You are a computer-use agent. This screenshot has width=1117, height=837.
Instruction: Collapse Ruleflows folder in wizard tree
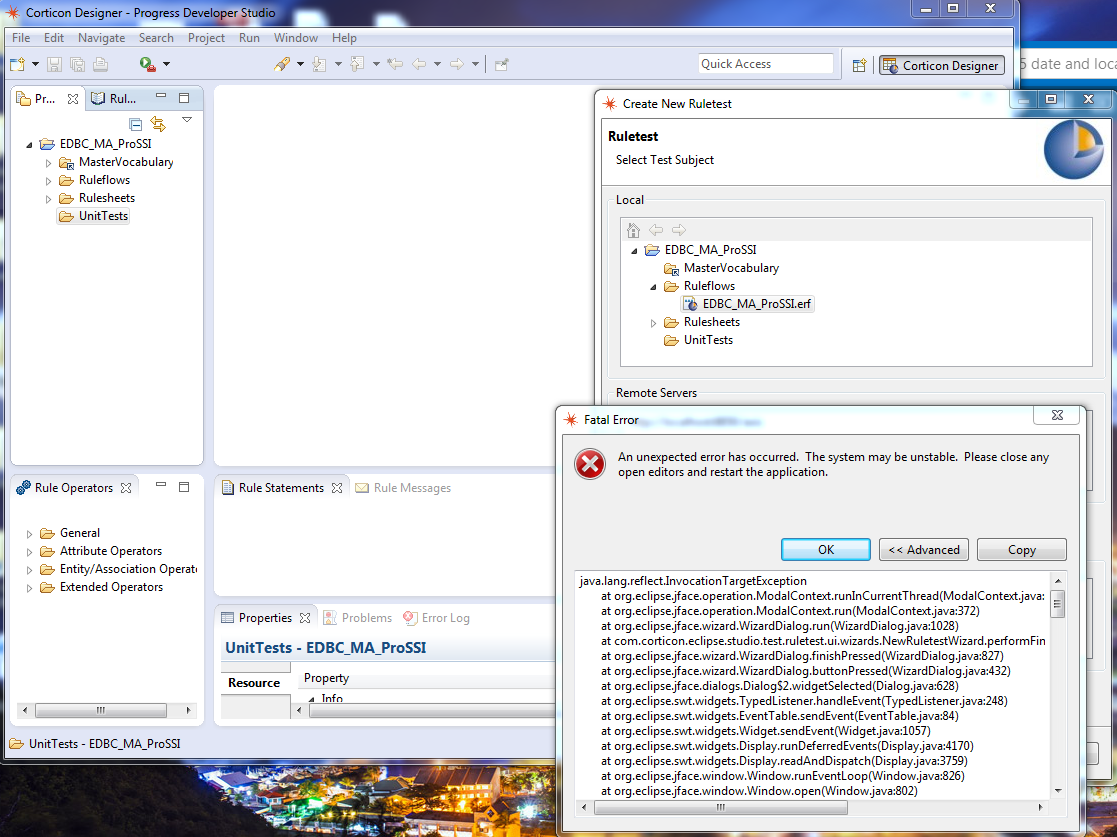coord(653,287)
